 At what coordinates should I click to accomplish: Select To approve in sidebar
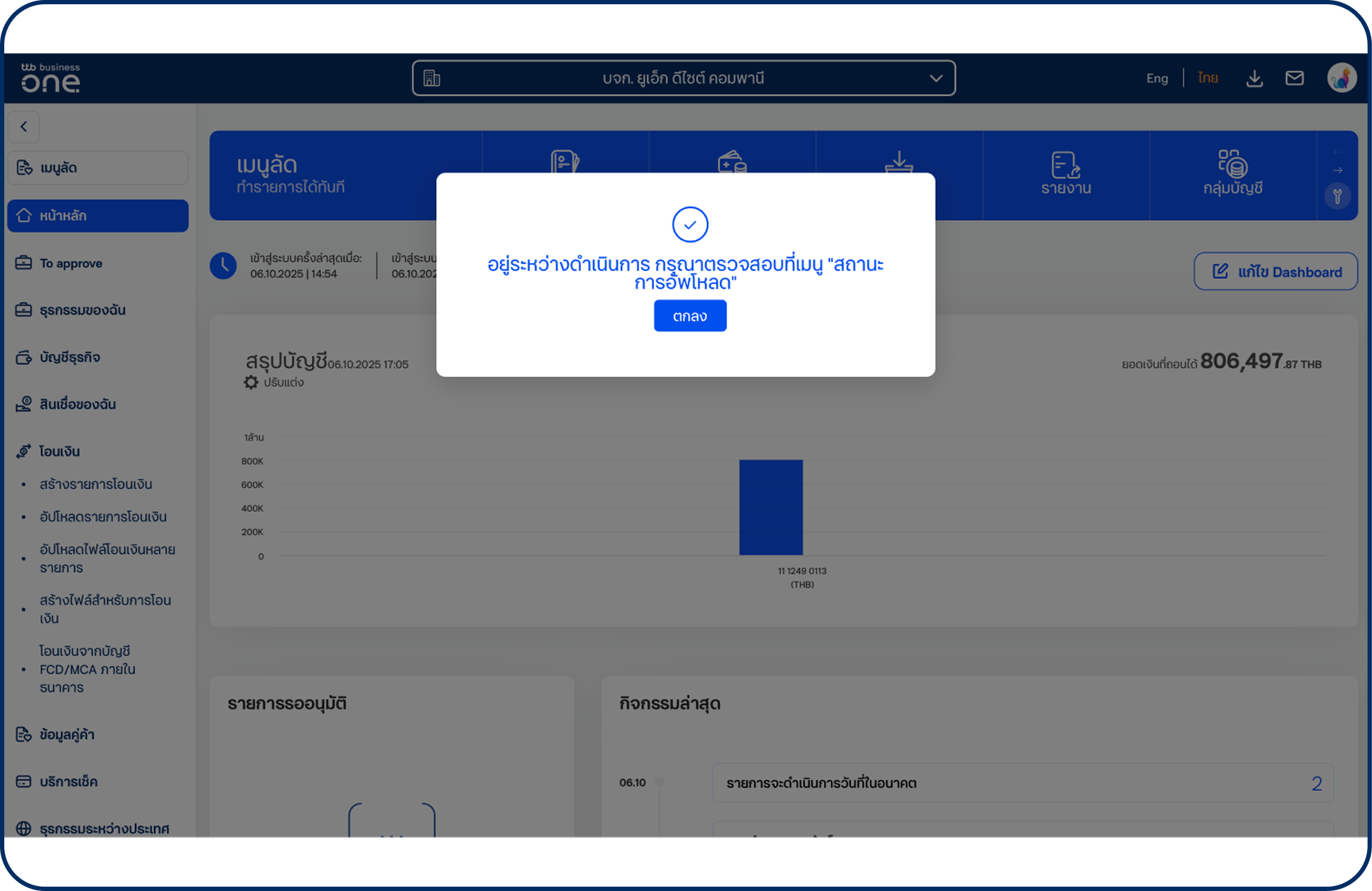[71, 263]
